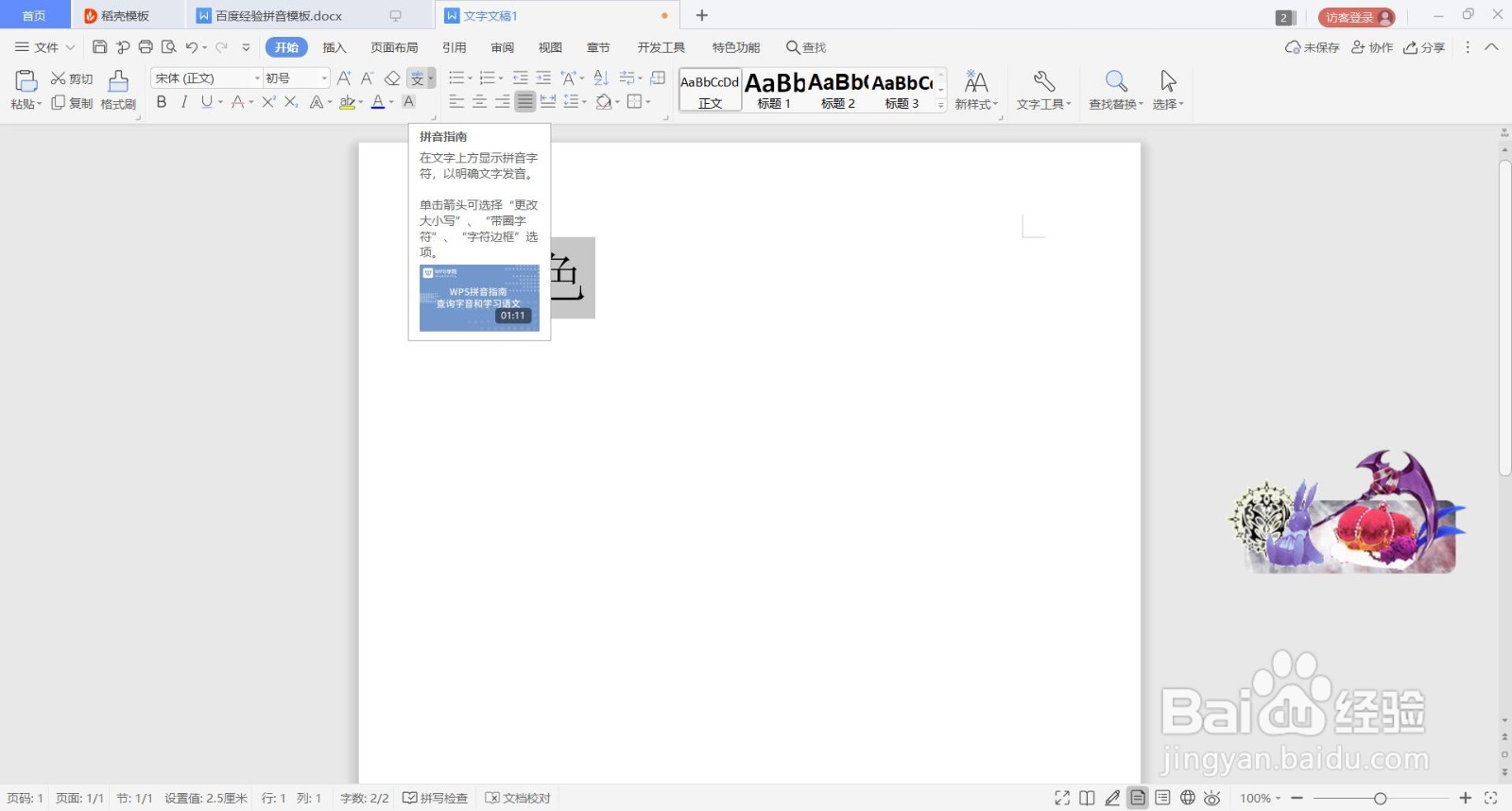
Task: Click the 未保存 cloud status button
Action: [1312, 47]
